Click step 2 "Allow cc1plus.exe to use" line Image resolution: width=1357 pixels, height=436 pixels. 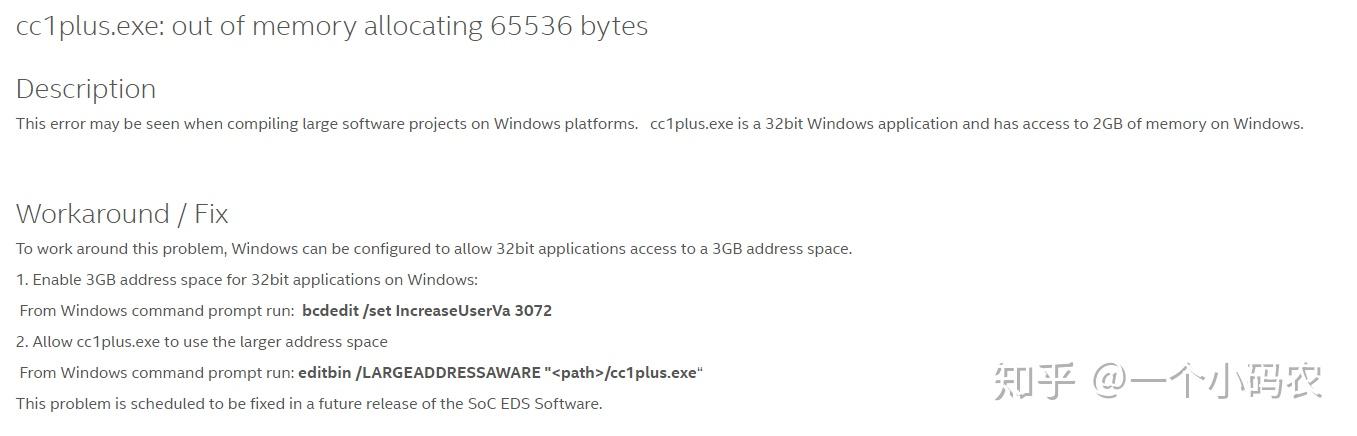click(201, 342)
